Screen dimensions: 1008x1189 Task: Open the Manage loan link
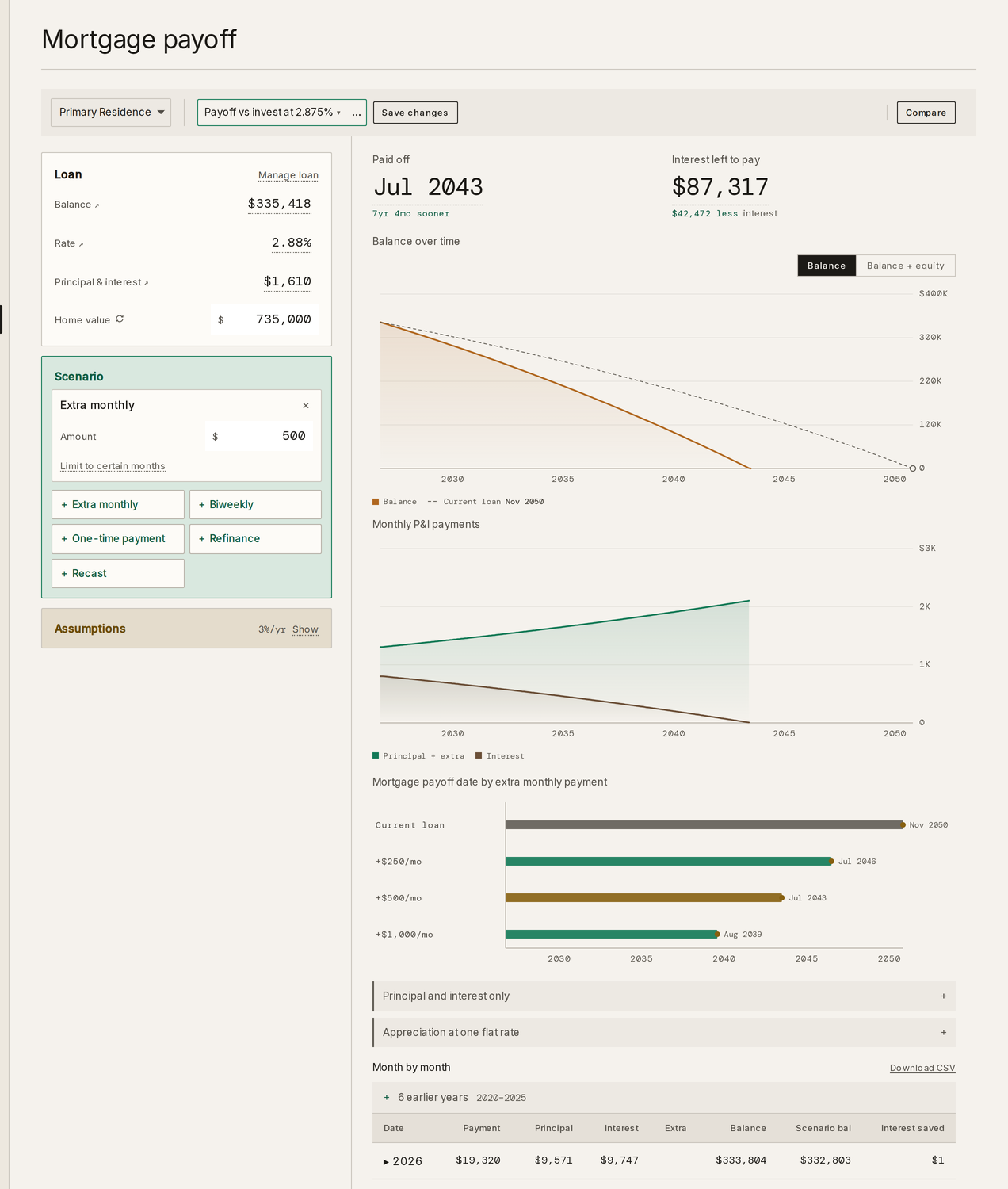(x=288, y=175)
